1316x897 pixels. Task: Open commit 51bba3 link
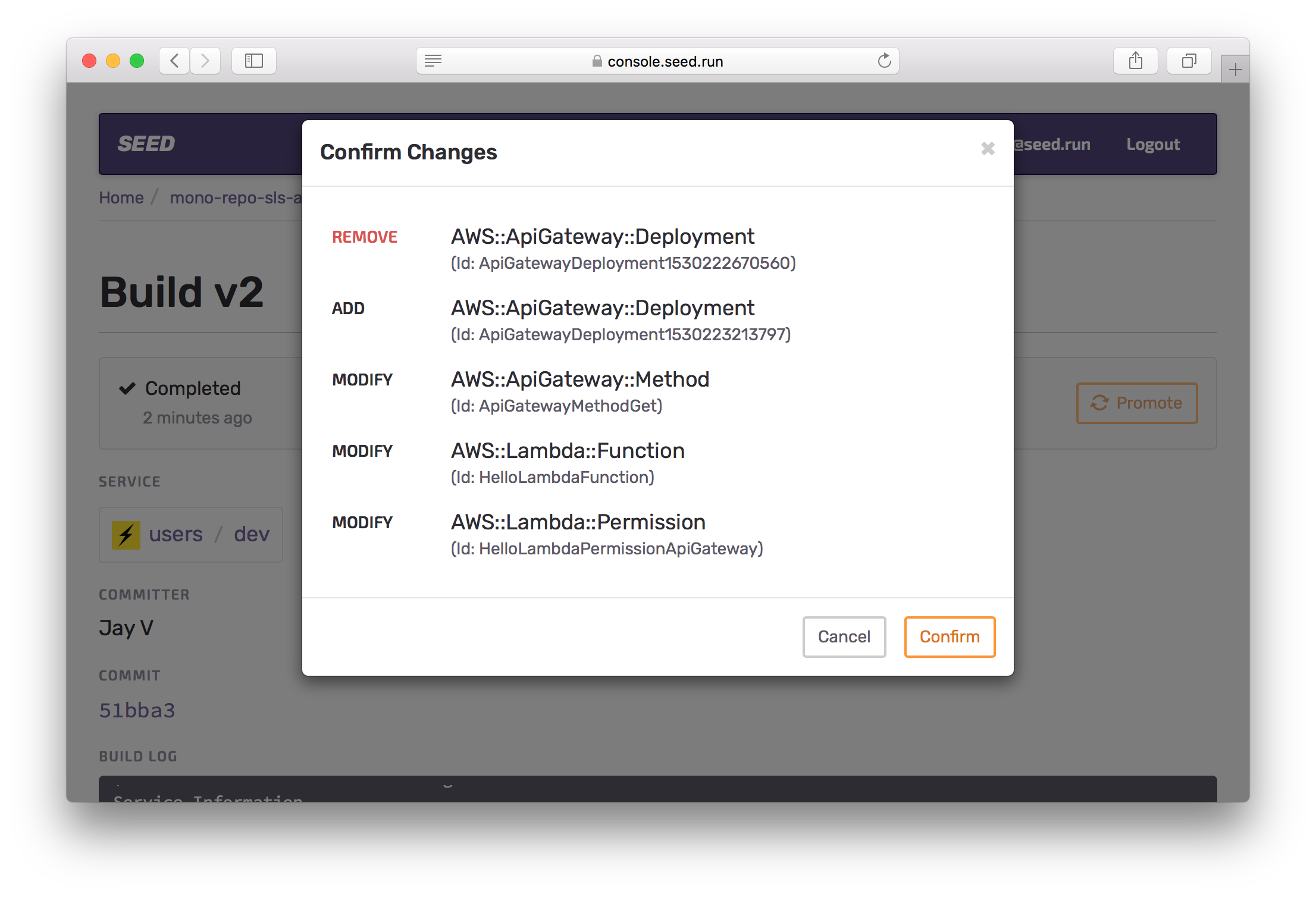click(137, 710)
